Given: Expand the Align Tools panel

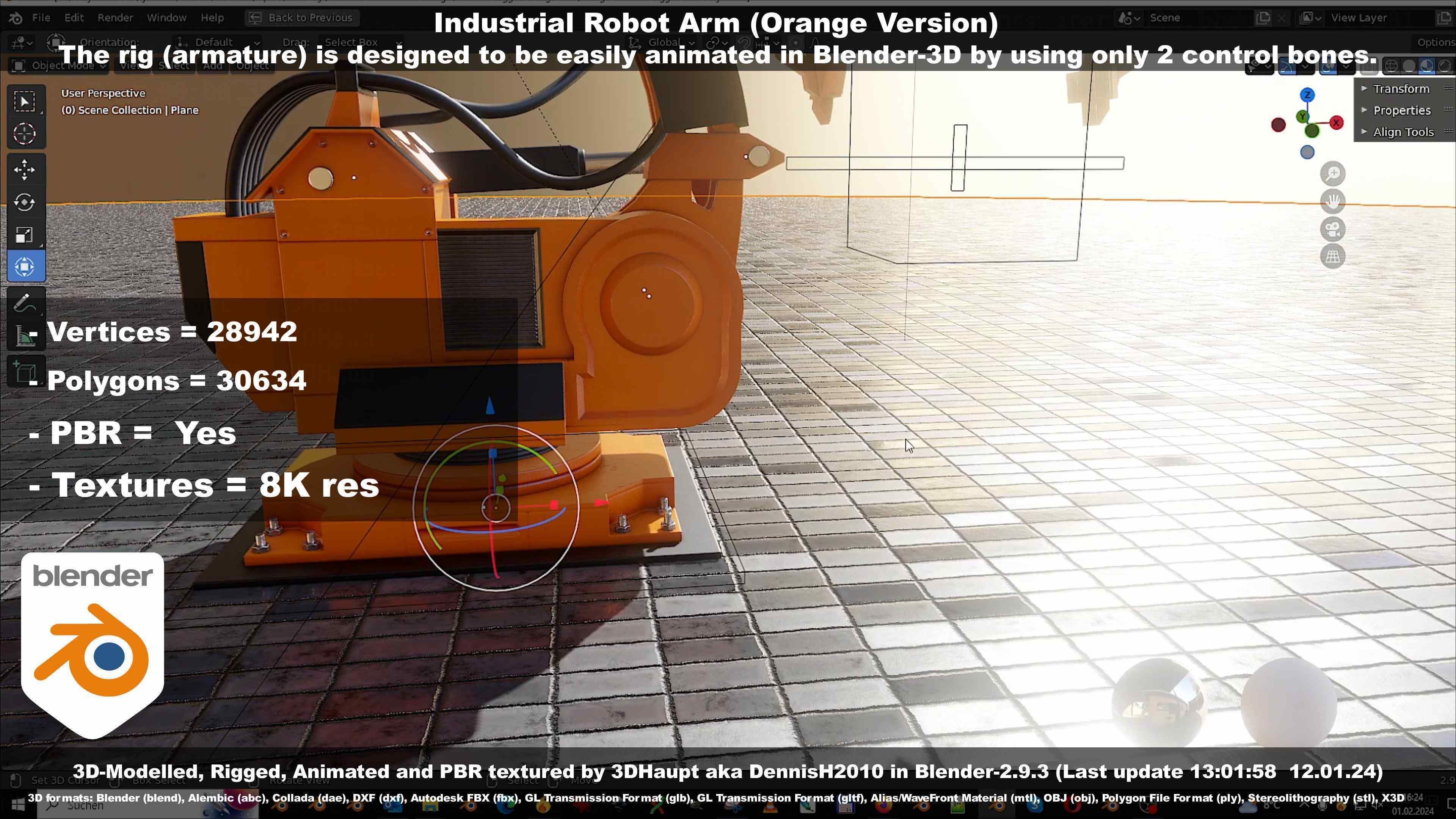Looking at the screenshot, I should pyautogui.click(x=1403, y=132).
